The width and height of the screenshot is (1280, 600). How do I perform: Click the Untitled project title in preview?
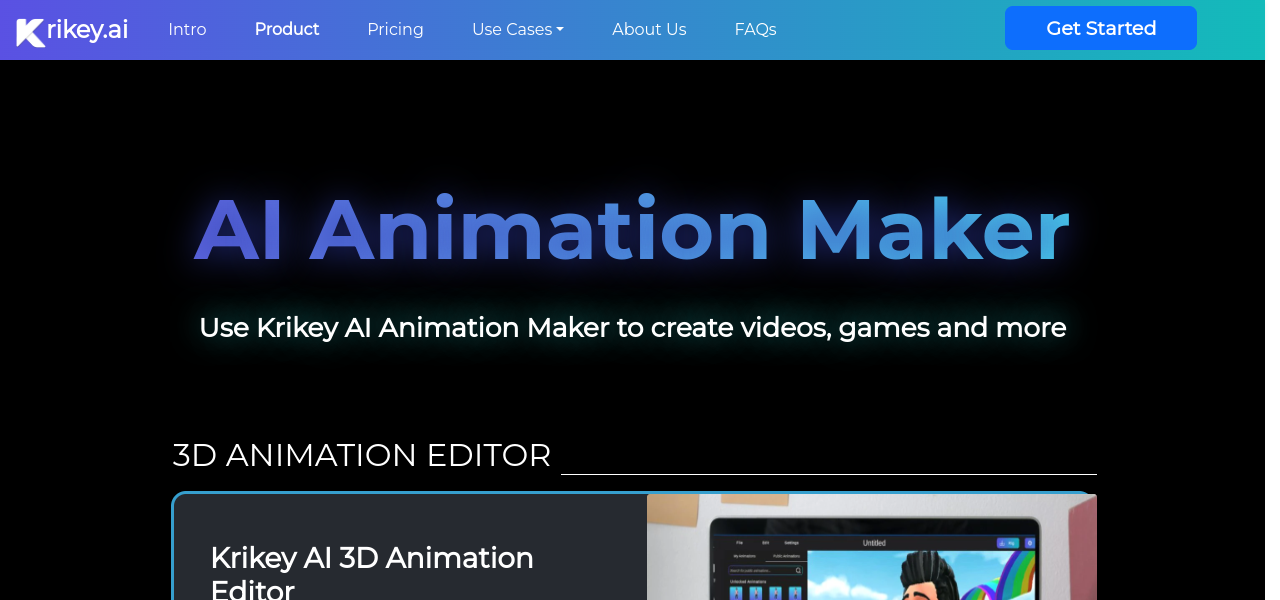pos(874,543)
